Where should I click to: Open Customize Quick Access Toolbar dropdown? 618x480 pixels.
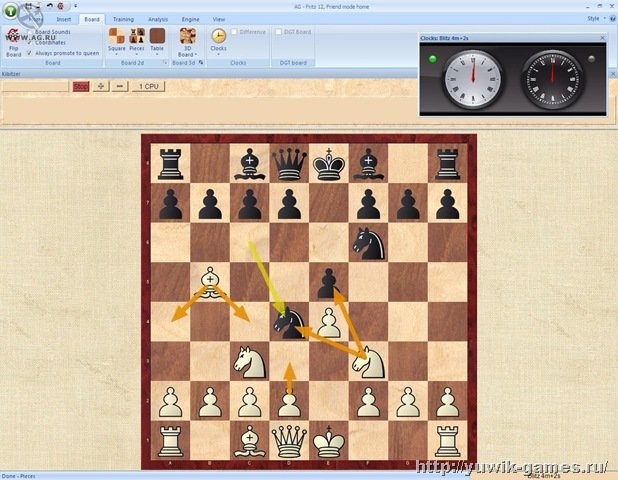[75, 6]
